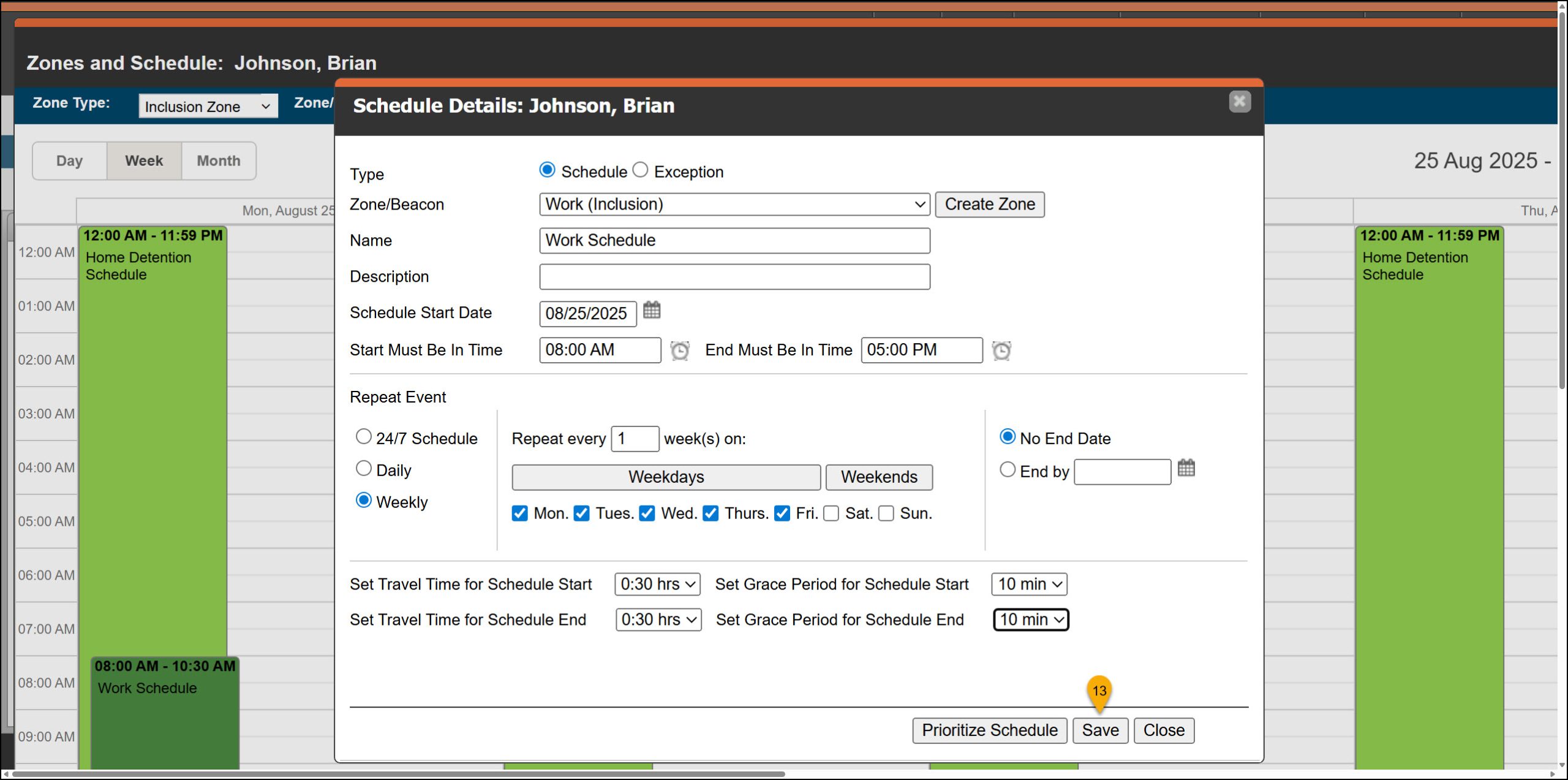
Task: Open calendar picker for Schedule Start Date
Action: pos(652,311)
